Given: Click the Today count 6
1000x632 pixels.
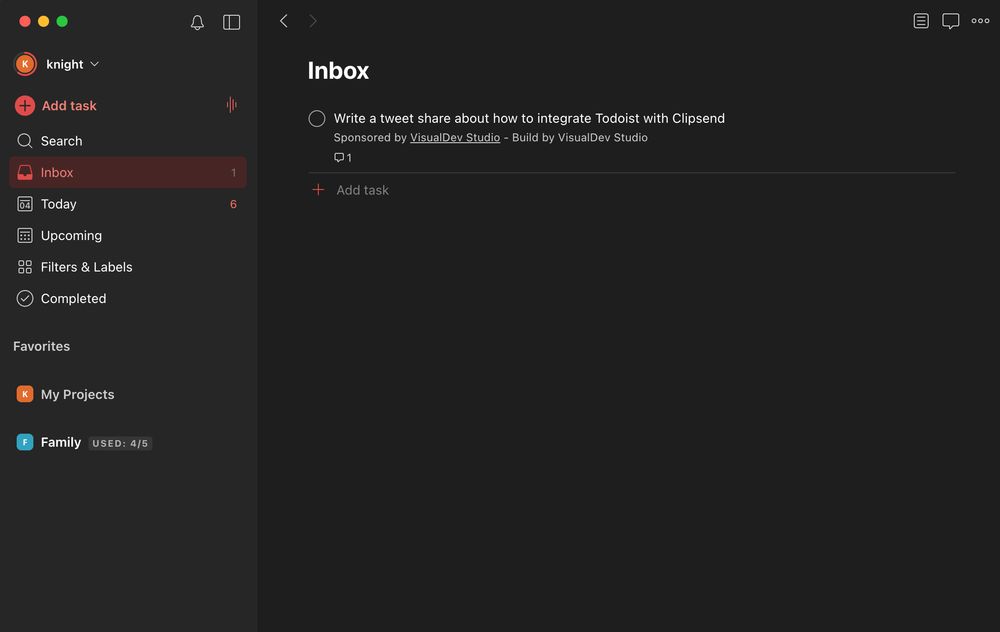Looking at the screenshot, I should click(x=233, y=204).
